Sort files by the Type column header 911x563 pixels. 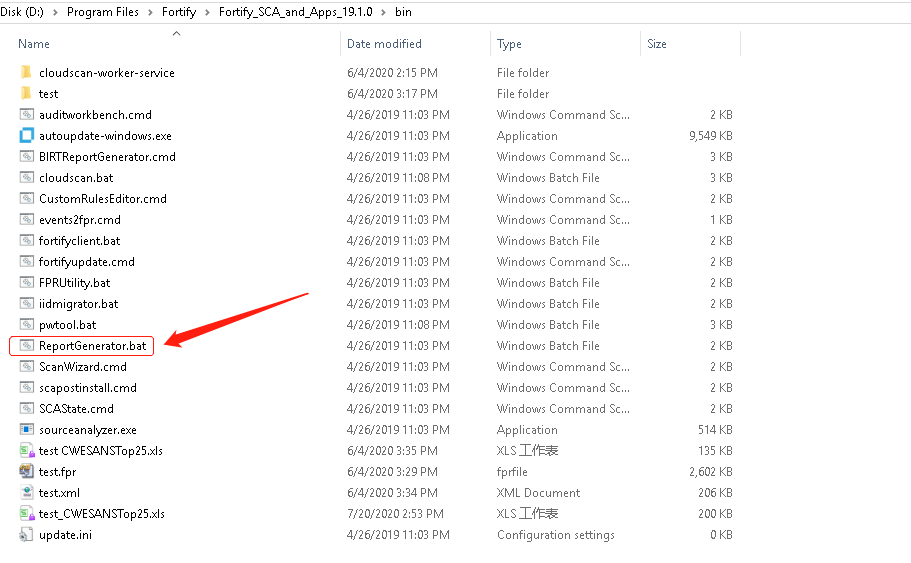[x=509, y=44]
